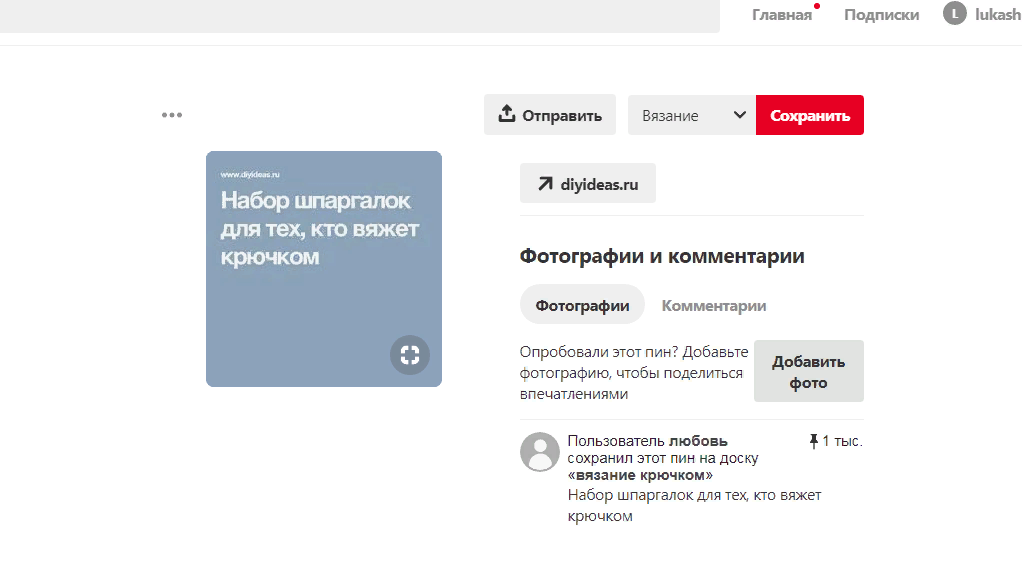This screenshot has height=588, width=1022.
Task: Click the visual search icon on the pin image
Action: pos(409,354)
